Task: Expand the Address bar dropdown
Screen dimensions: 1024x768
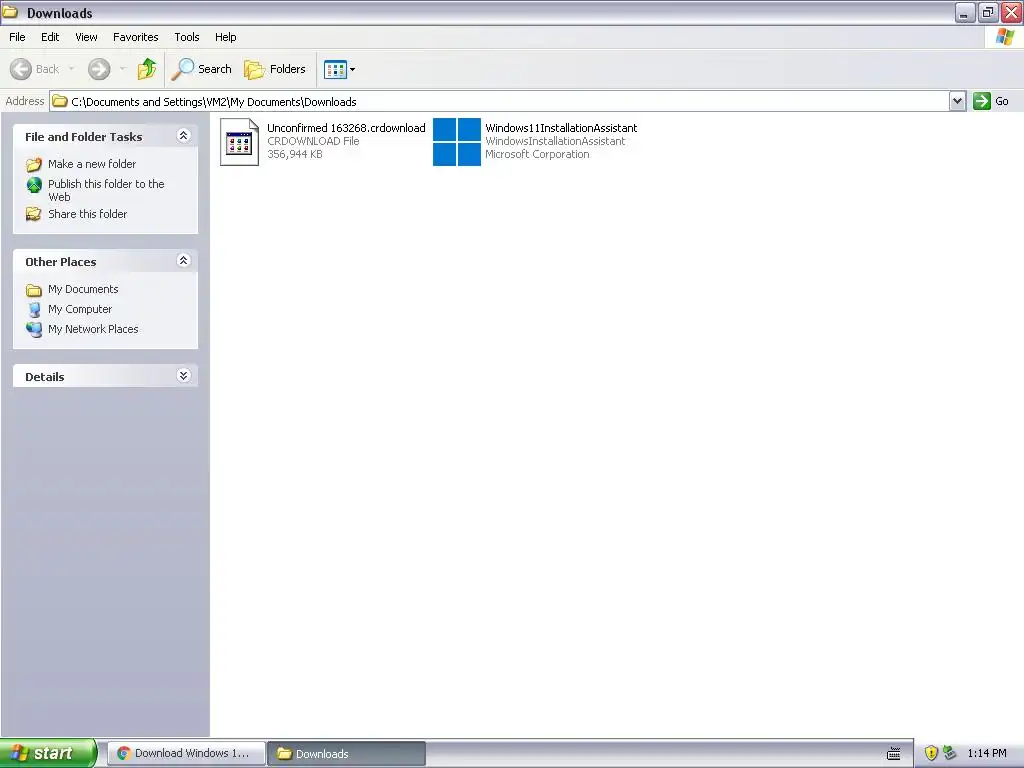Action: click(x=957, y=101)
